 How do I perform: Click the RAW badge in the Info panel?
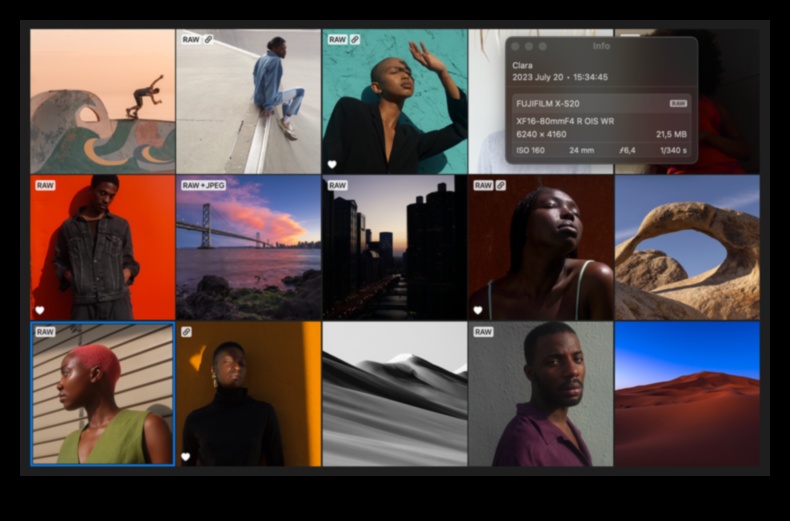point(678,103)
